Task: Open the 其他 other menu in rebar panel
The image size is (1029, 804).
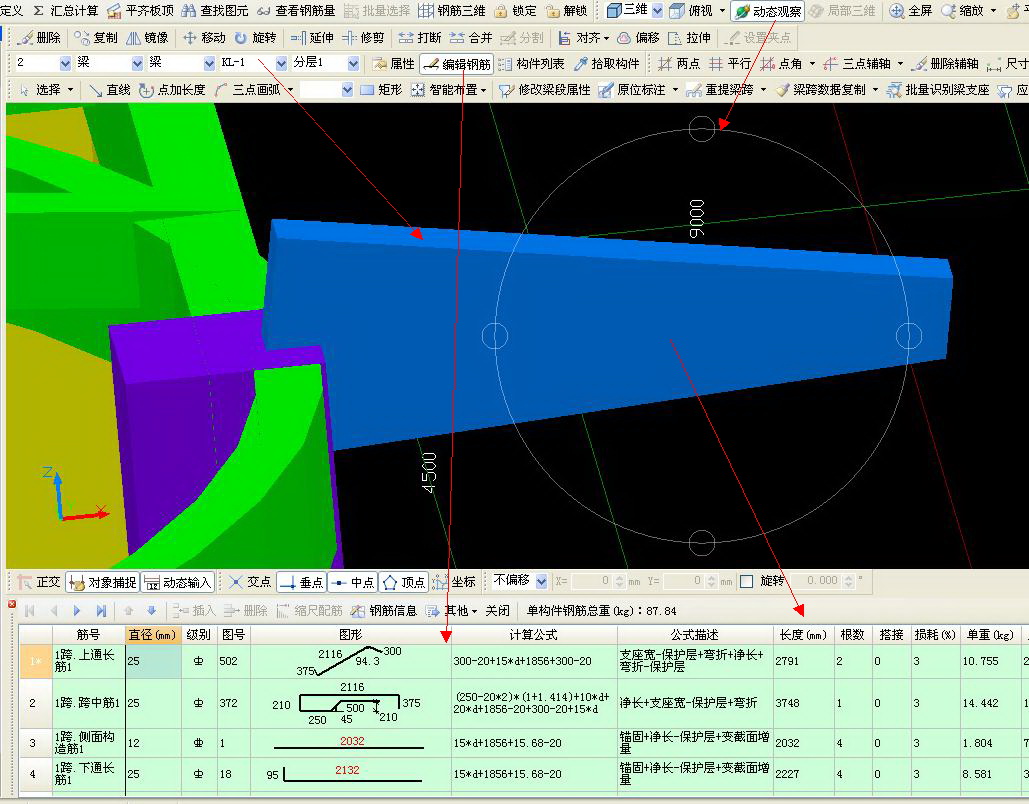Action: (x=451, y=611)
